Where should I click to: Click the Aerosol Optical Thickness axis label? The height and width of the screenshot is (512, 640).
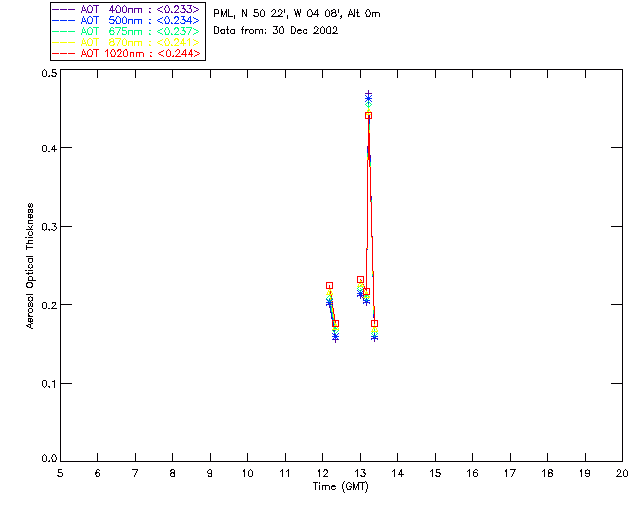click(30, 266)
